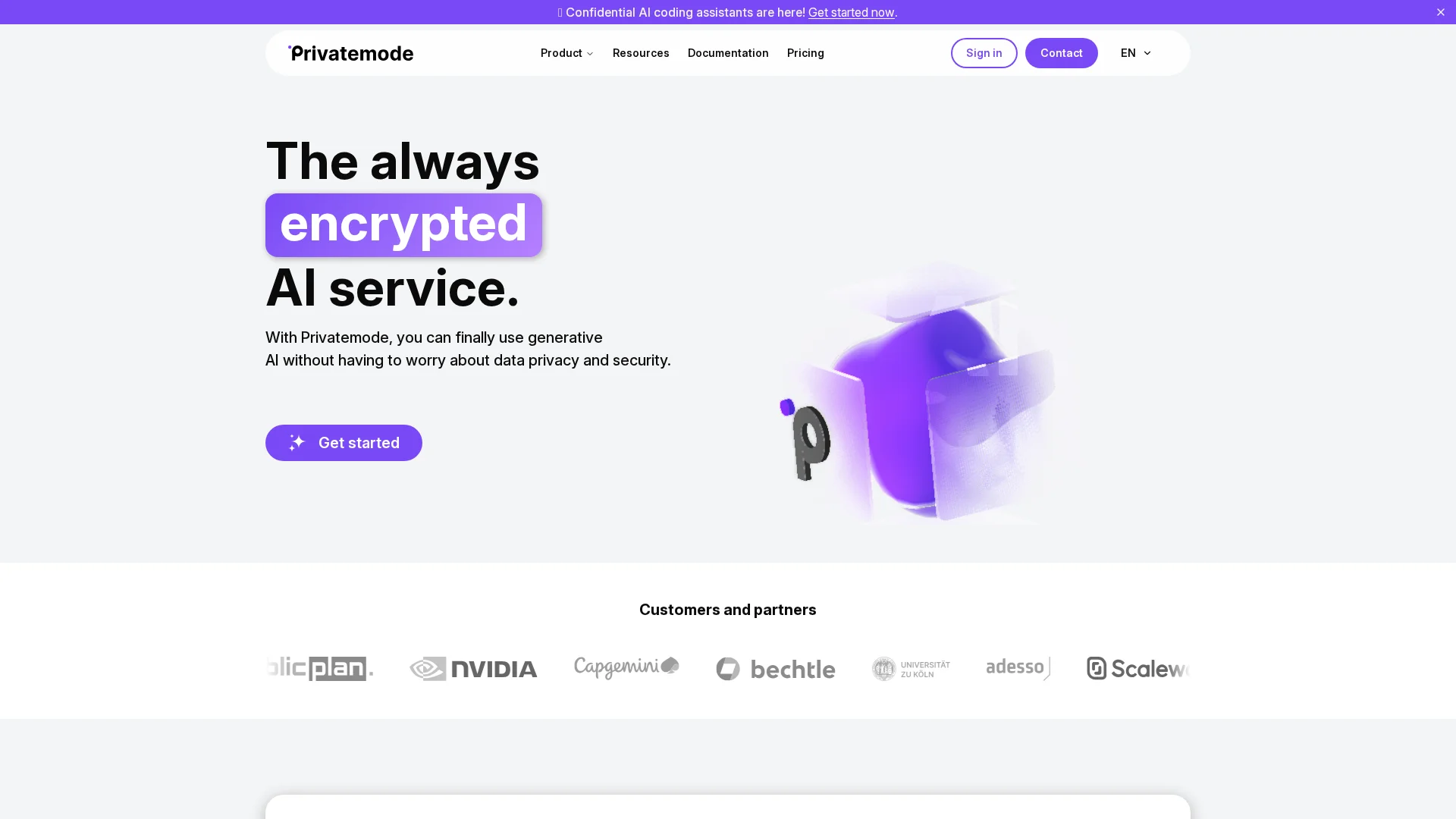Viewport: 1456px width, 819px height.
Task: Click the purple Contact button
Action: pyautogui.click(x=1061, y=53)
